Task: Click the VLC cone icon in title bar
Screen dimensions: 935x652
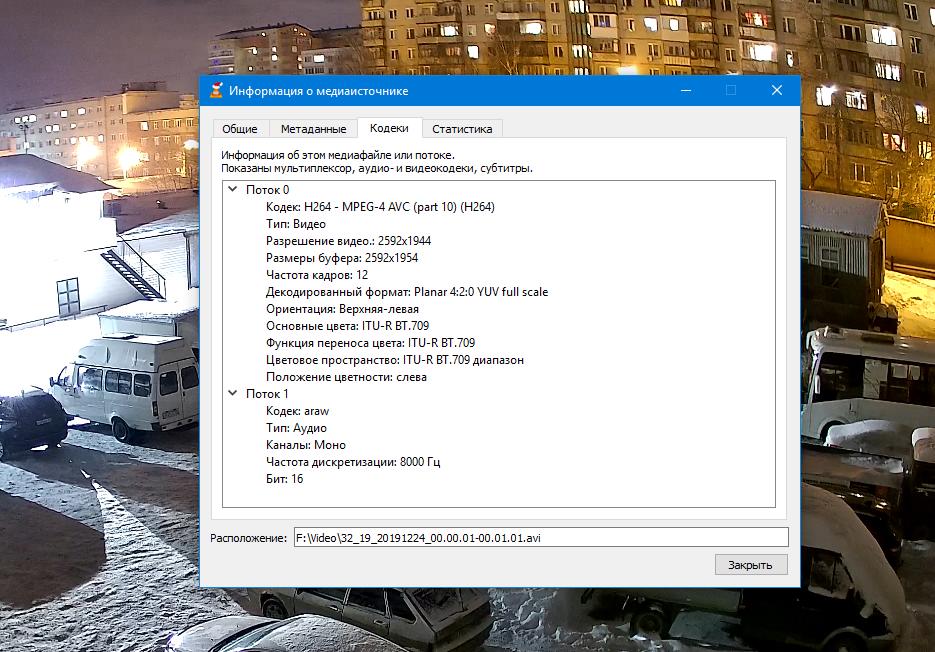Action: (215, 91)
